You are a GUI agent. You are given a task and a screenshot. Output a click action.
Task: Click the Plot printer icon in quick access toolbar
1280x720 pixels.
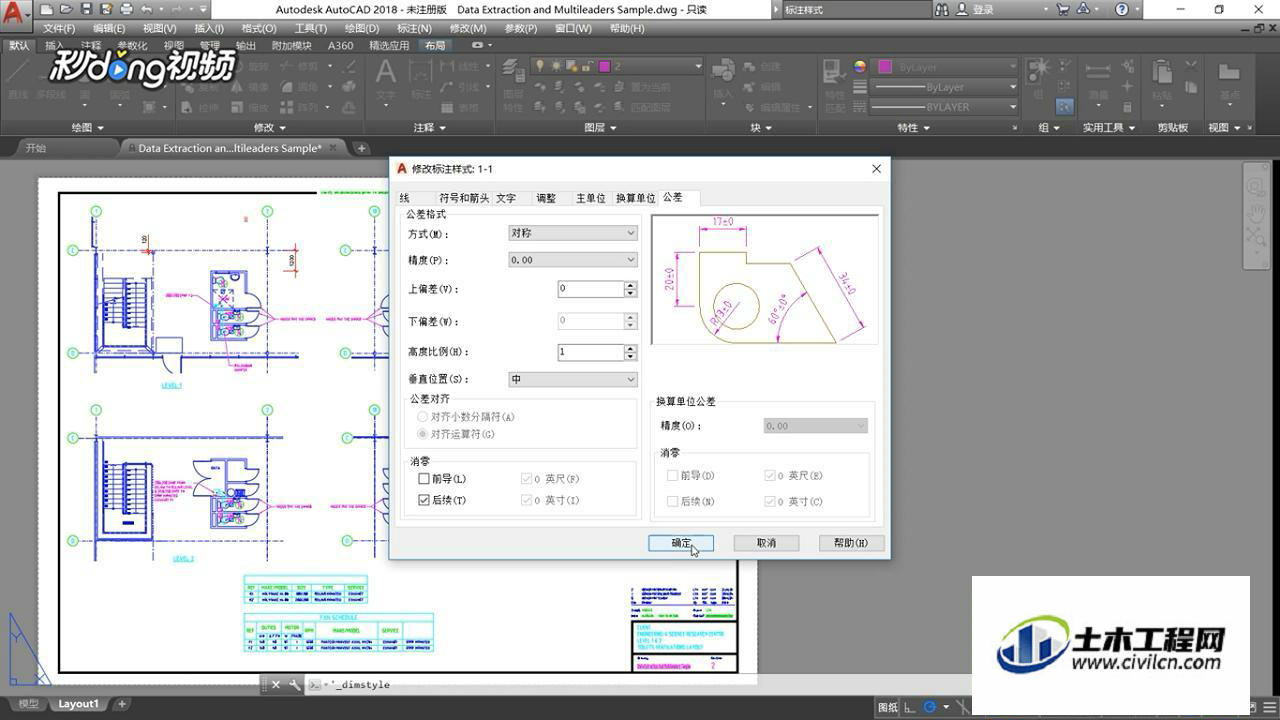tap(126, 9)
